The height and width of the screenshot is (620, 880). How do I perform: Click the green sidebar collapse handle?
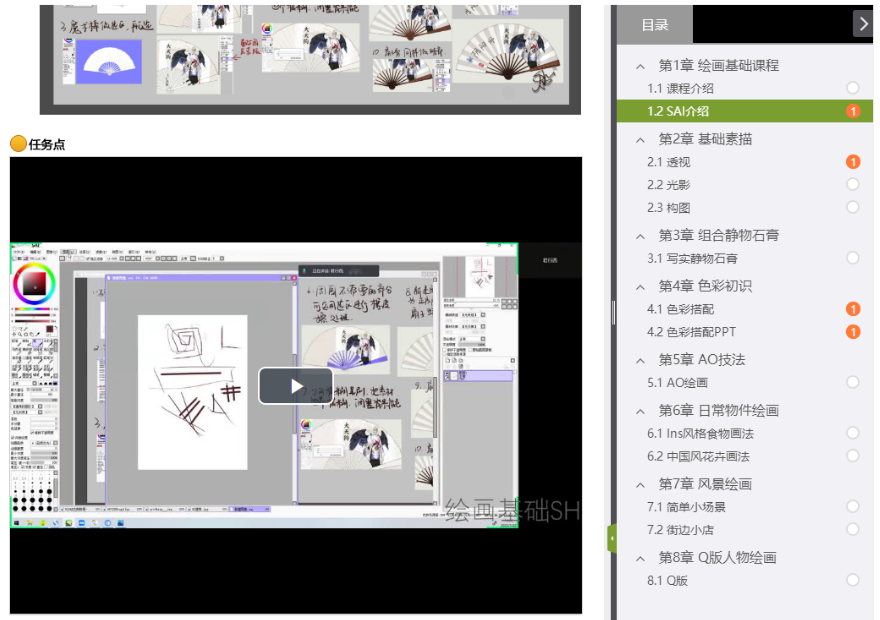pos(612,538)
